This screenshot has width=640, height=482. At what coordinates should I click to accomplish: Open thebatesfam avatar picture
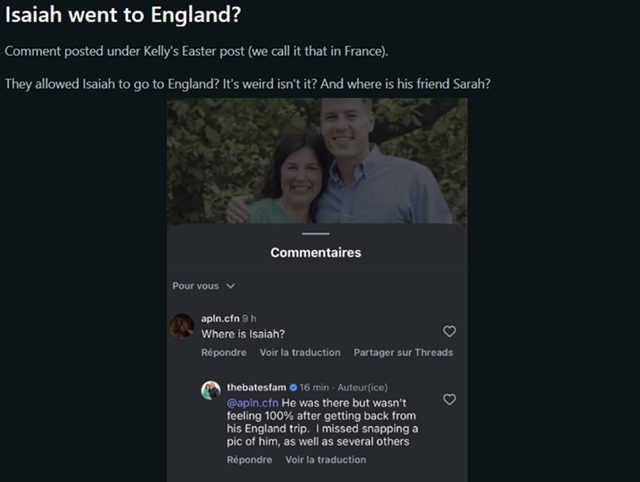click(x=211, y=391)
